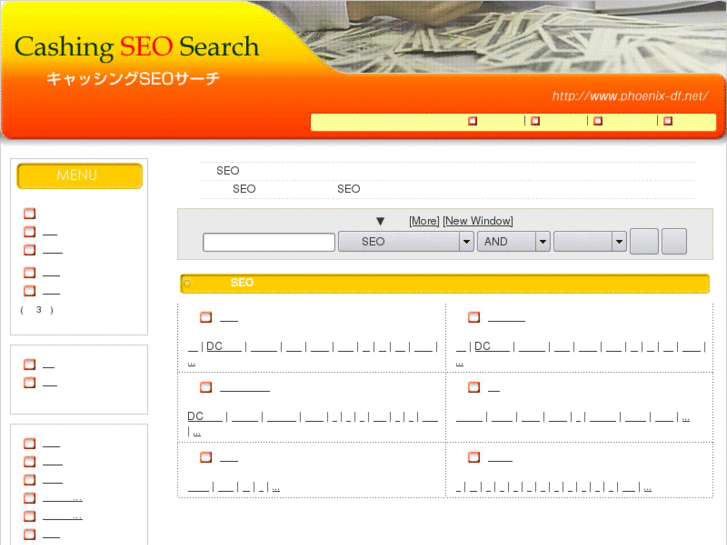Click the first bullet icon in the bottom sidebar box
This screenshot has width=727, height=545.
coord(30,443)
